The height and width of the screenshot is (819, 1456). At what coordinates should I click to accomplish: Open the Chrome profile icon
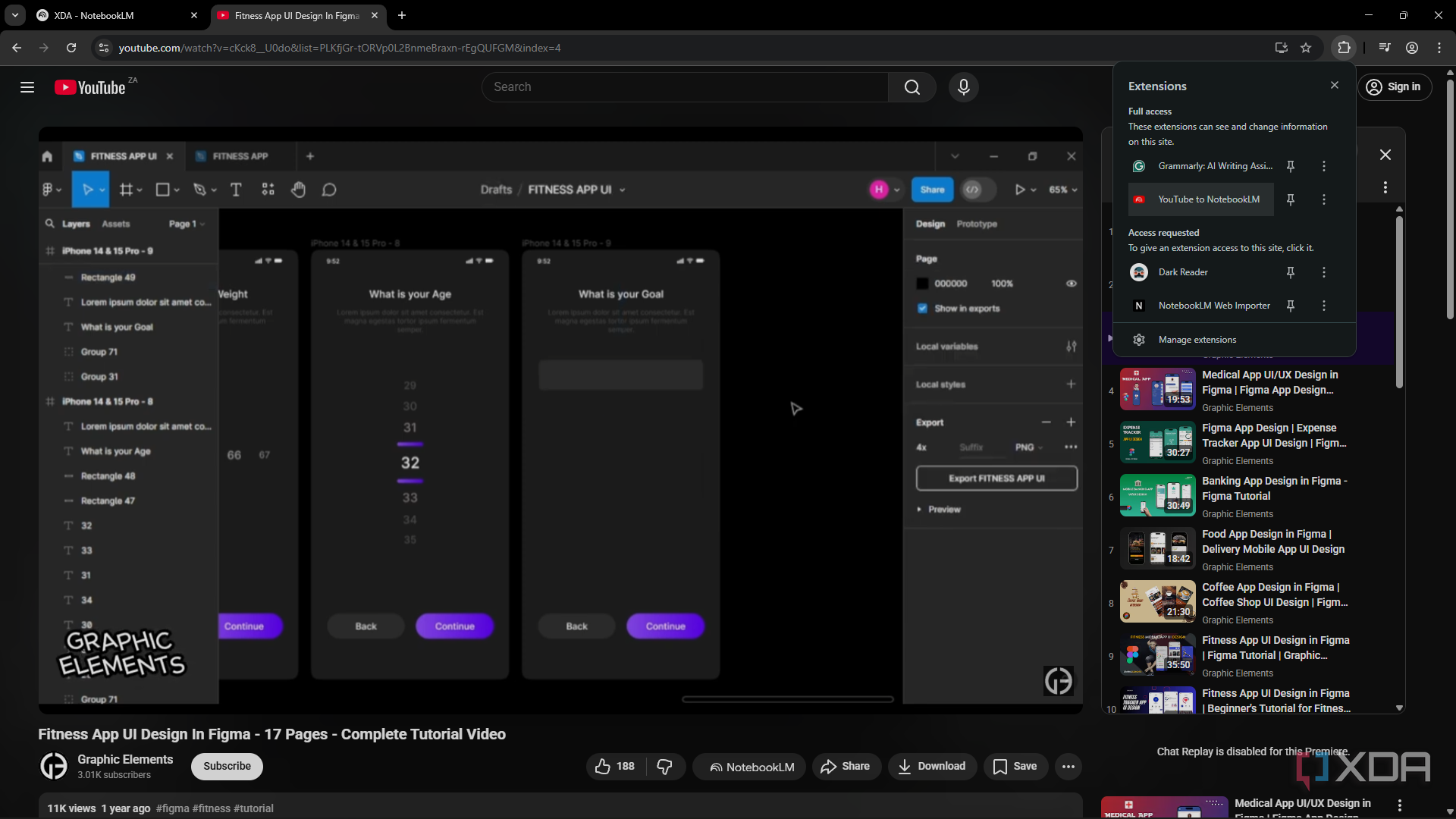tap(1412, 48)
